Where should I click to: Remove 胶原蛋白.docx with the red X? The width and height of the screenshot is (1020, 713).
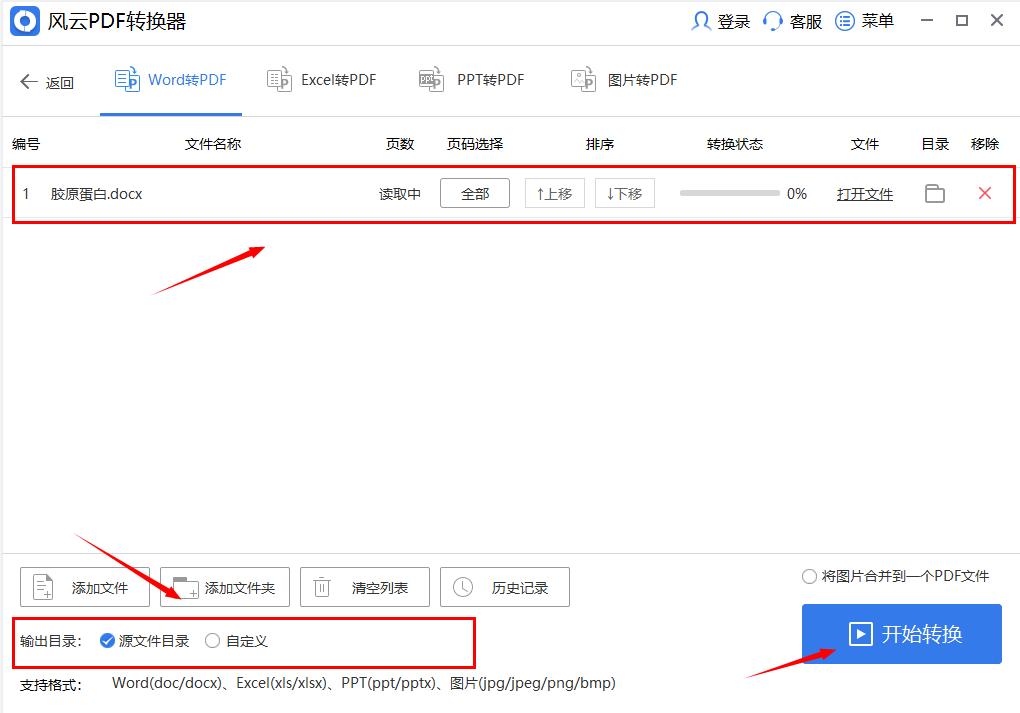coord(985,194)
